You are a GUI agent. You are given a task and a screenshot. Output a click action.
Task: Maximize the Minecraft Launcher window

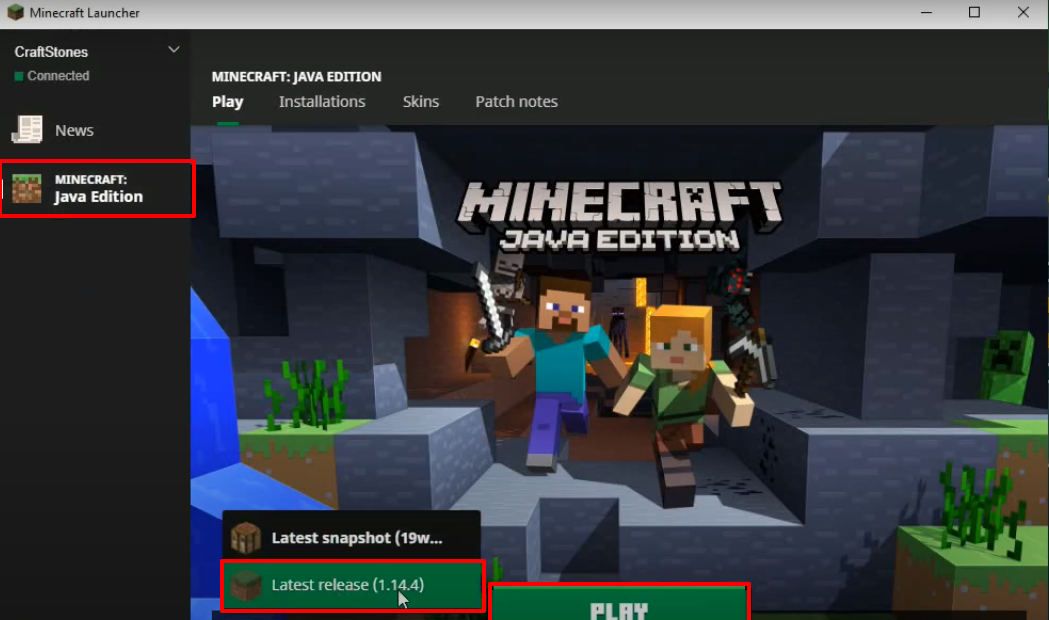[974, 12]
